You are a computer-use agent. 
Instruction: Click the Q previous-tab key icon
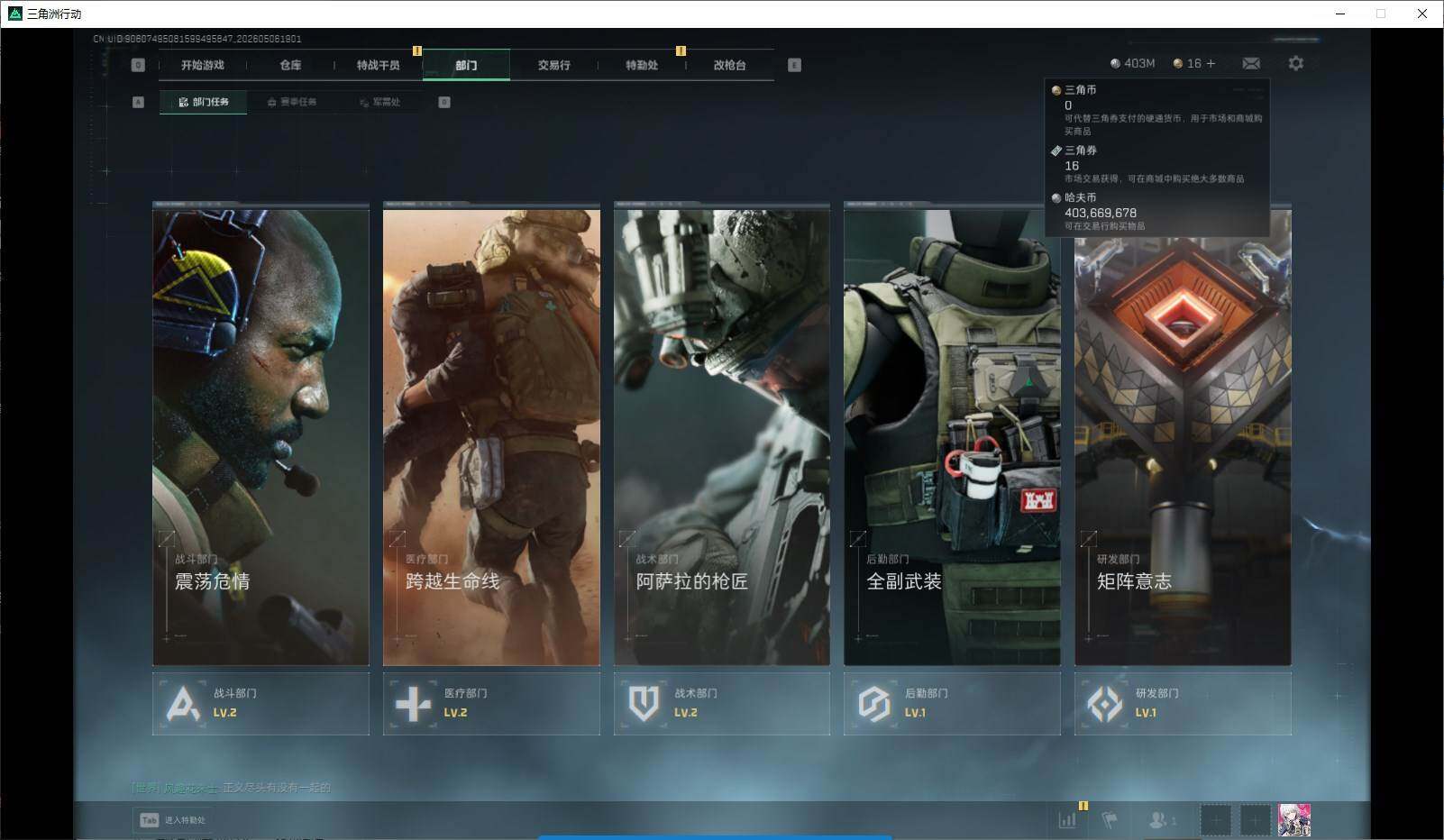click(x=138, y=65)
